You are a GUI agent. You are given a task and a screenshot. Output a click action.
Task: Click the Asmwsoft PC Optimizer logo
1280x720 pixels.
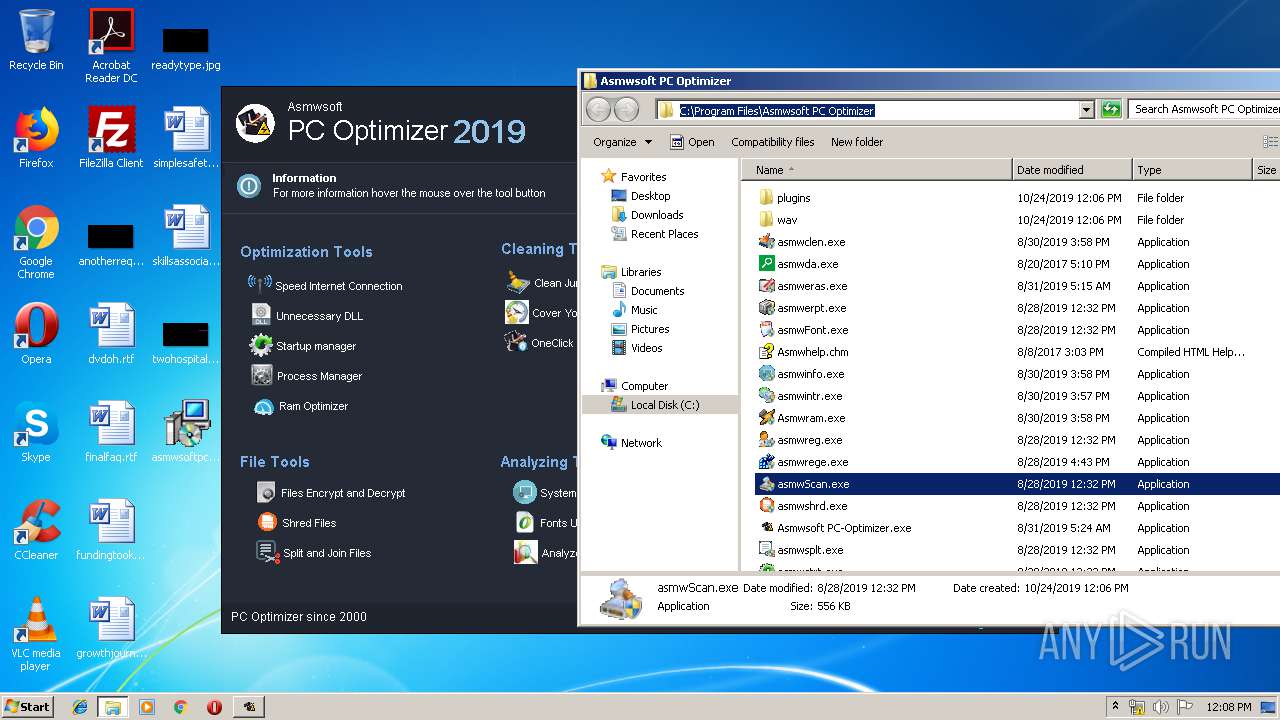(255, 123)
